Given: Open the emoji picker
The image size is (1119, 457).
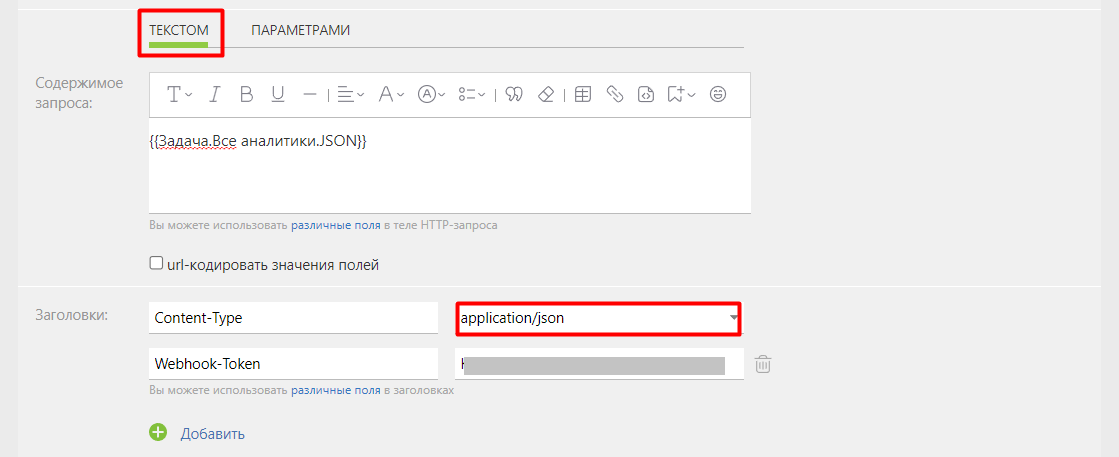Looking at the screenshot, I should tap(718, 94).
